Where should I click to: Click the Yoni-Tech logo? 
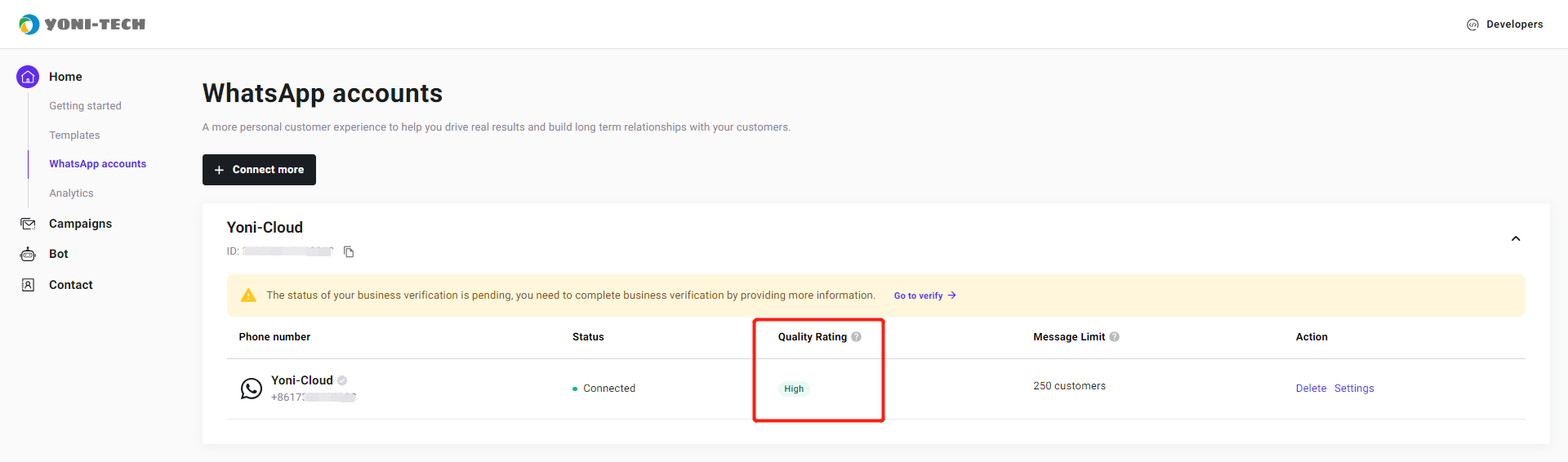(82, 24)
